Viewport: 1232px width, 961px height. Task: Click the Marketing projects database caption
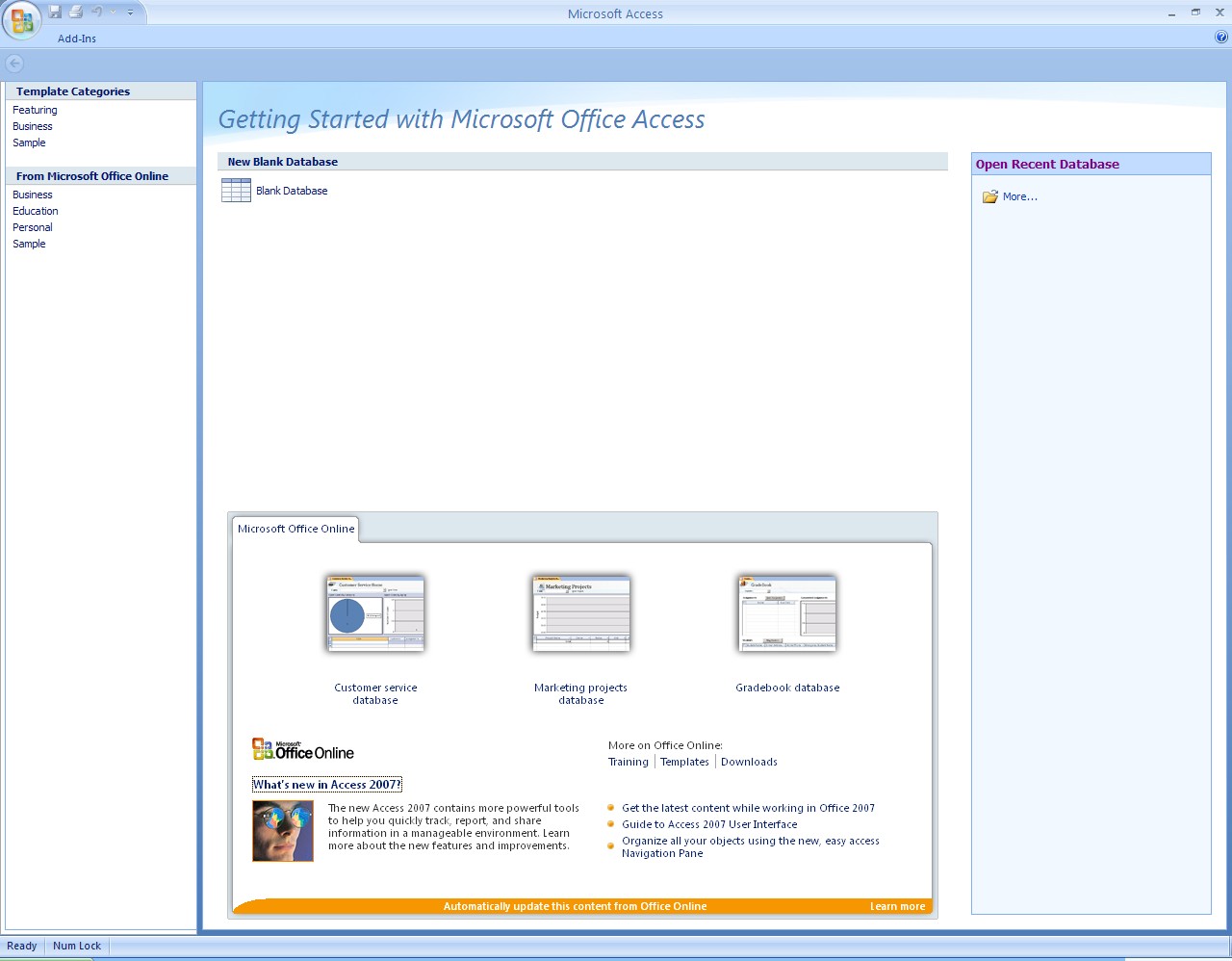[x=580, y=694]
